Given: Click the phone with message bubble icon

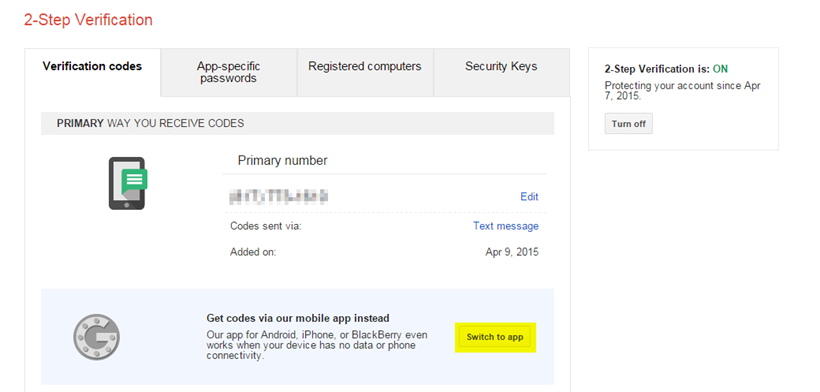Looking at the screenshot, I should [128, 183].
